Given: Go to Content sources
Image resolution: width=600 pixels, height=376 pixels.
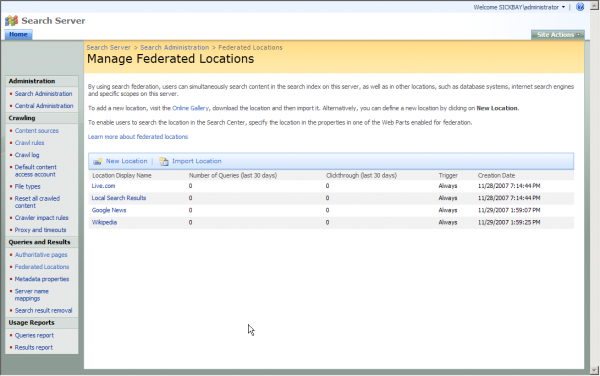Looking at the screenshot, I should tap(37, 131).
